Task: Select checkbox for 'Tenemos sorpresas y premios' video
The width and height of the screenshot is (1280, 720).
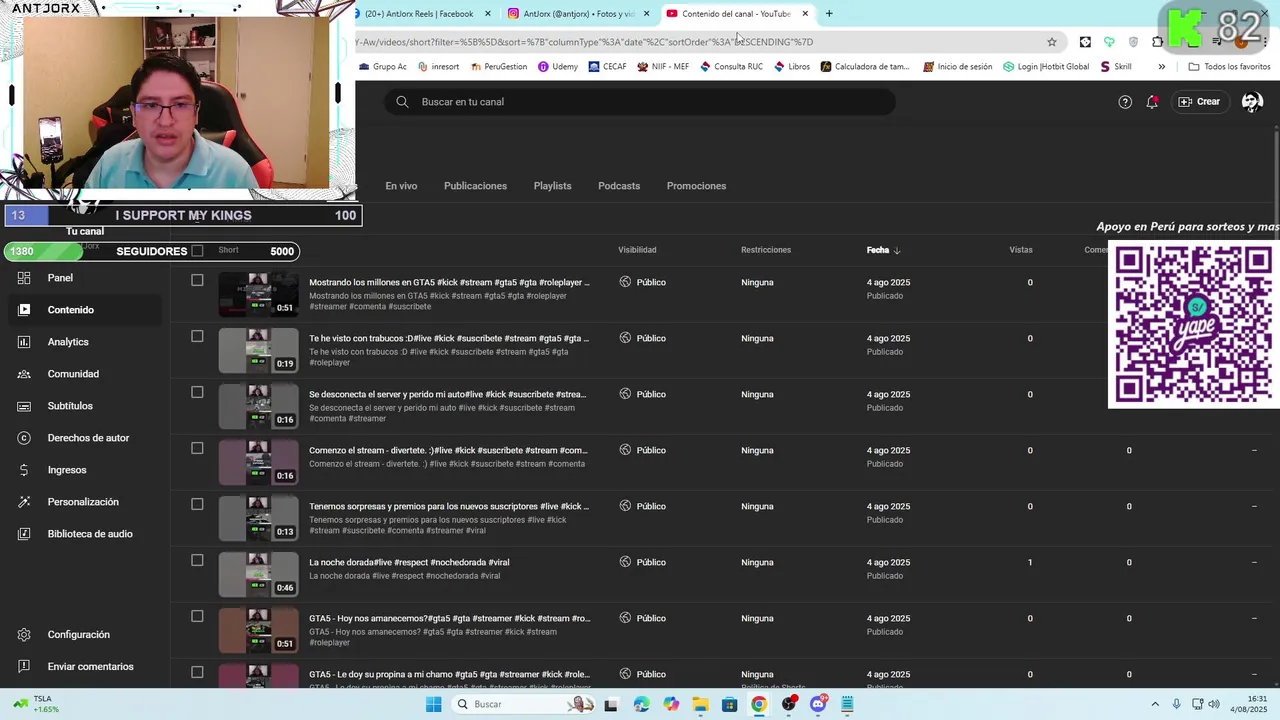Action: click(x=197, y=505)
